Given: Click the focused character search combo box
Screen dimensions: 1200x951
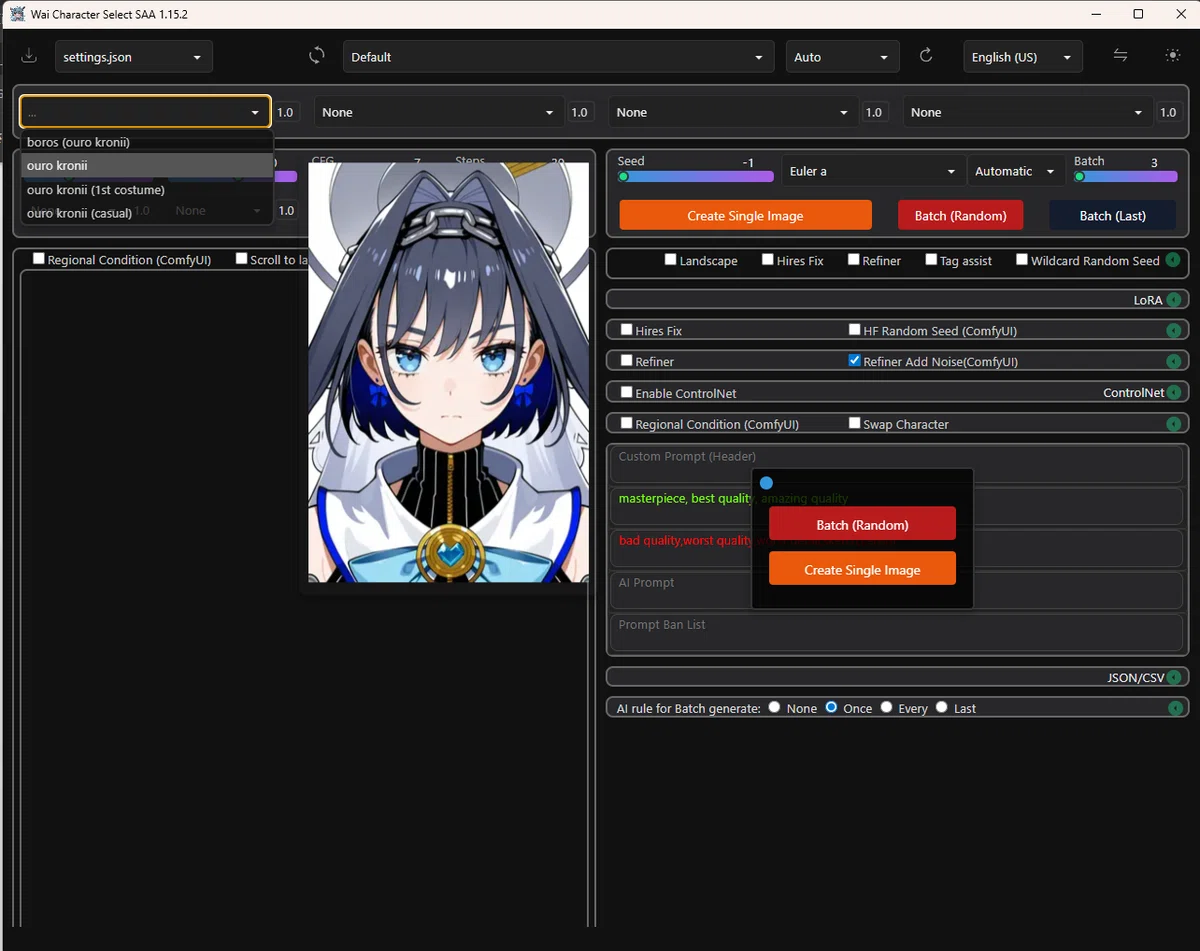Looking at the screenshot, I should 145,112.
